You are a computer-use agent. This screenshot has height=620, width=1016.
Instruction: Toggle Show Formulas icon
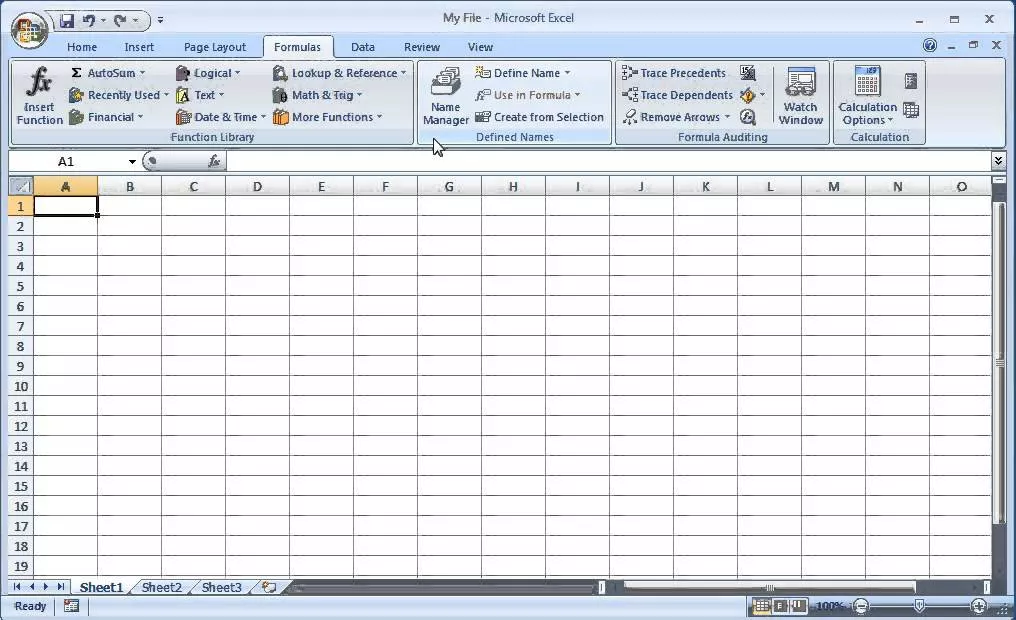[x=748, y=73]
